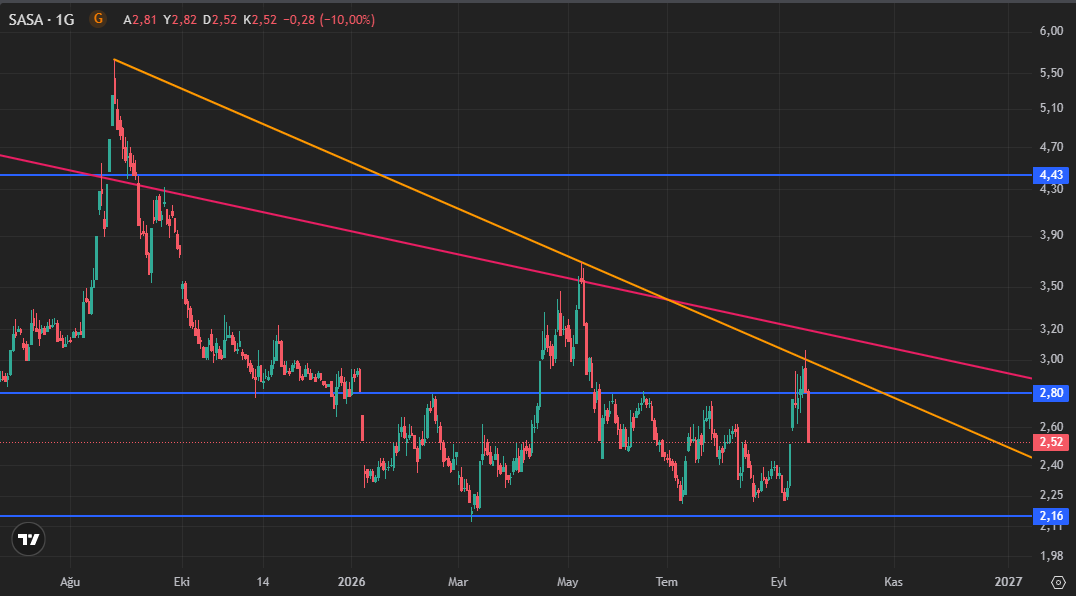Click the May label on time axis
1076x596 pixels.
[x=568, y=582]
